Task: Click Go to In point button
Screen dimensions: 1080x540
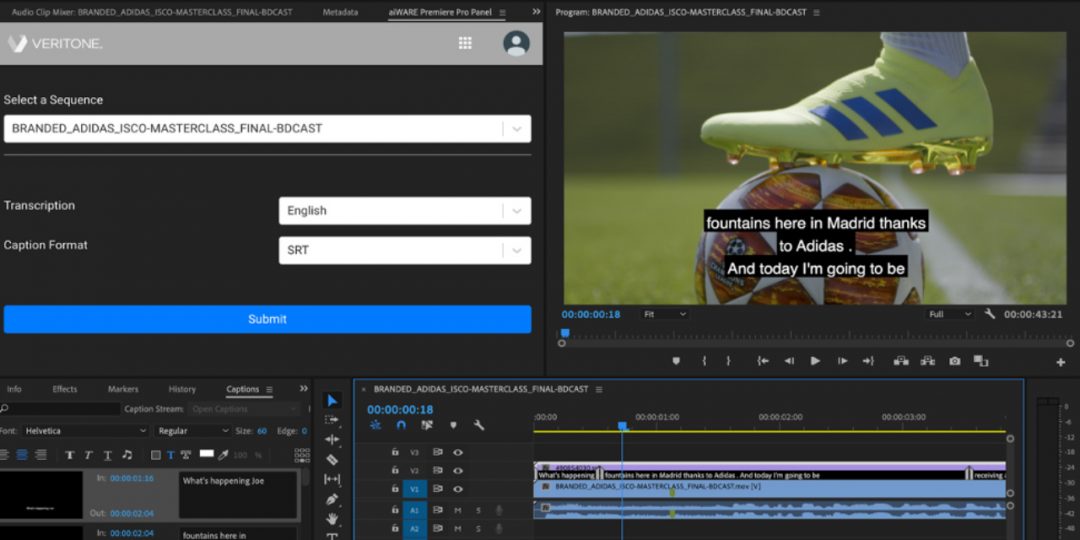Action: pyautogui.click(x=762, y=361)
